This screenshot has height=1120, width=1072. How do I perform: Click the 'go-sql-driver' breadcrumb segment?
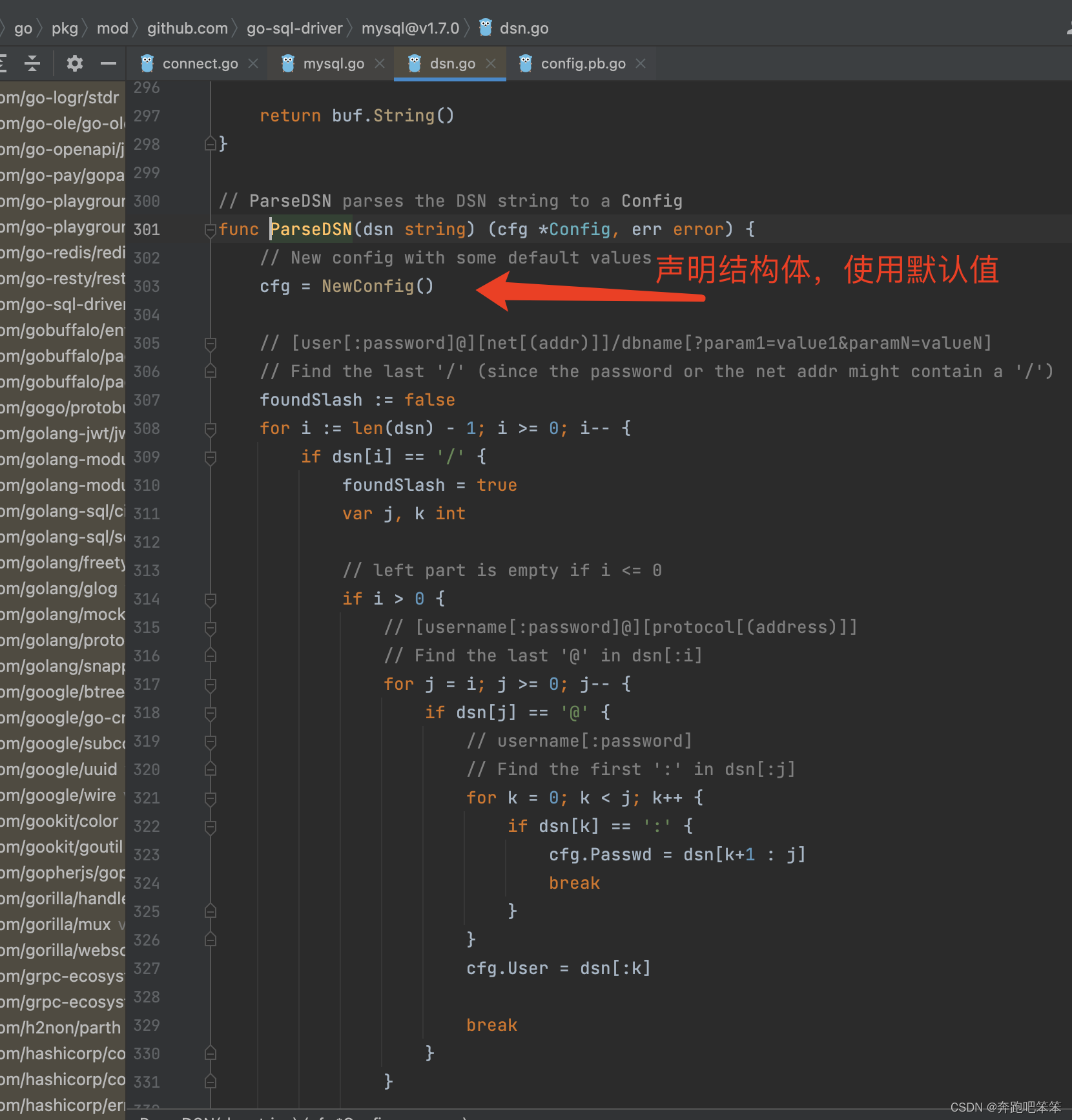point(294,28)
